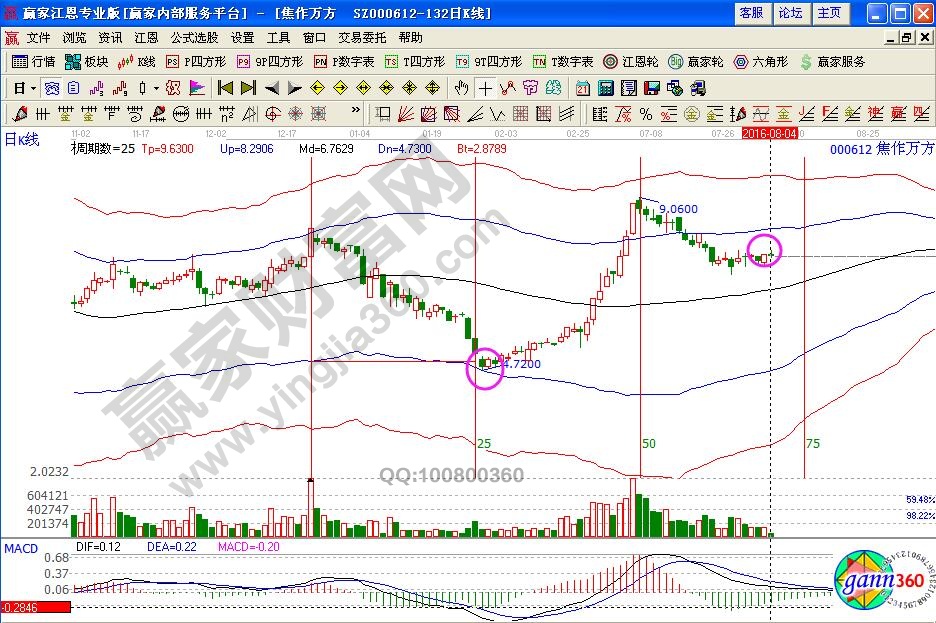The image size is (936, 623).
Task: Open the 交易委托 menu
Action: [360, 37]
